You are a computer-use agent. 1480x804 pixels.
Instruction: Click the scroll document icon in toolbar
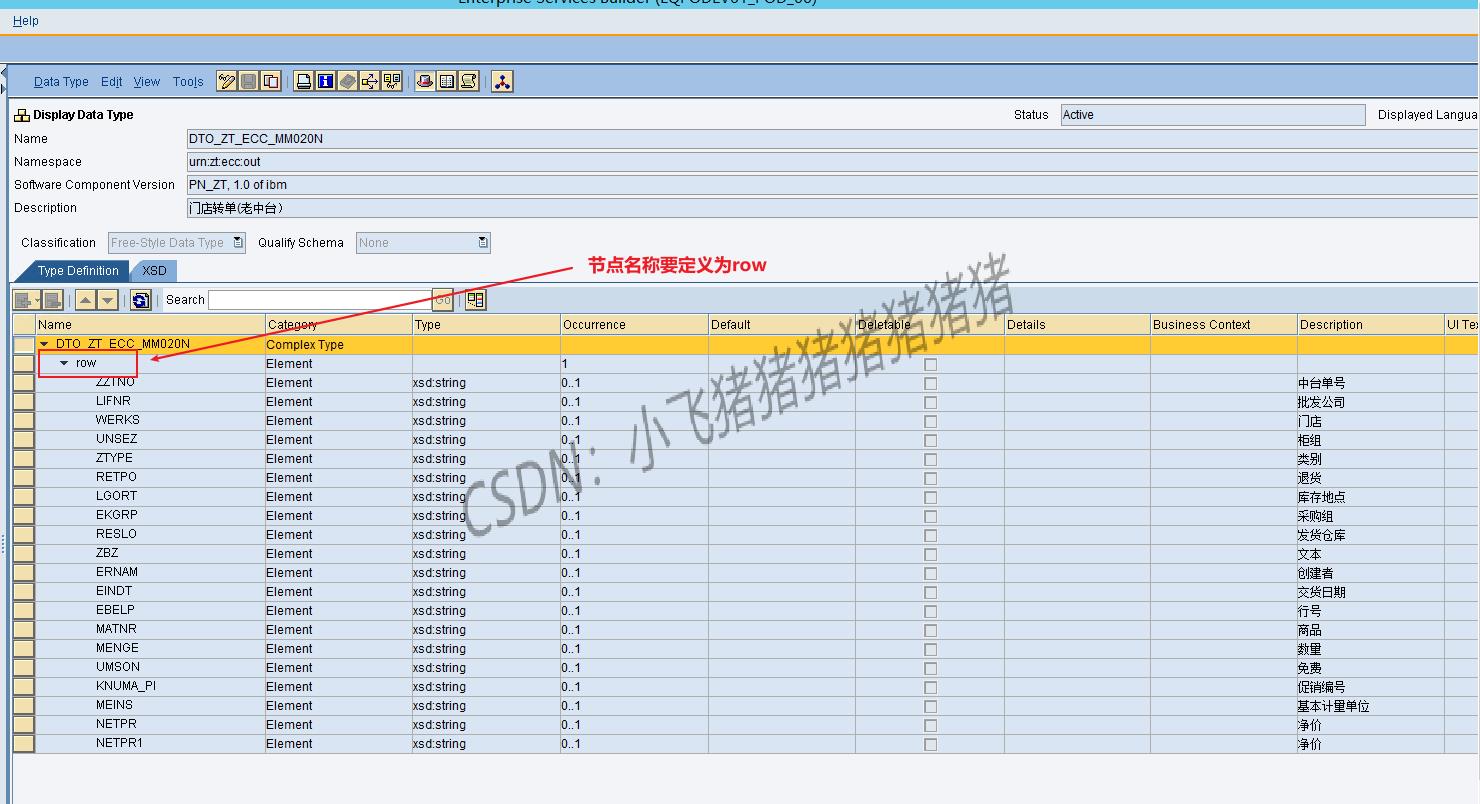pos(469,82)
